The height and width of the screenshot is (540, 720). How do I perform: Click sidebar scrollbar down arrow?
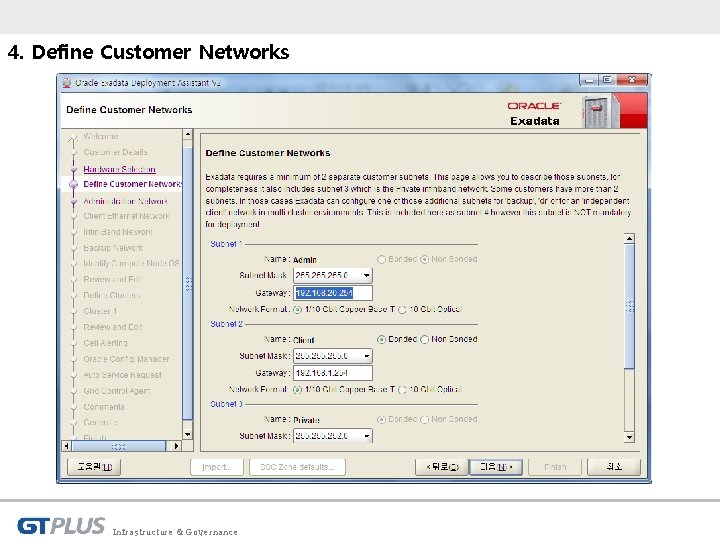click(187, 434)
